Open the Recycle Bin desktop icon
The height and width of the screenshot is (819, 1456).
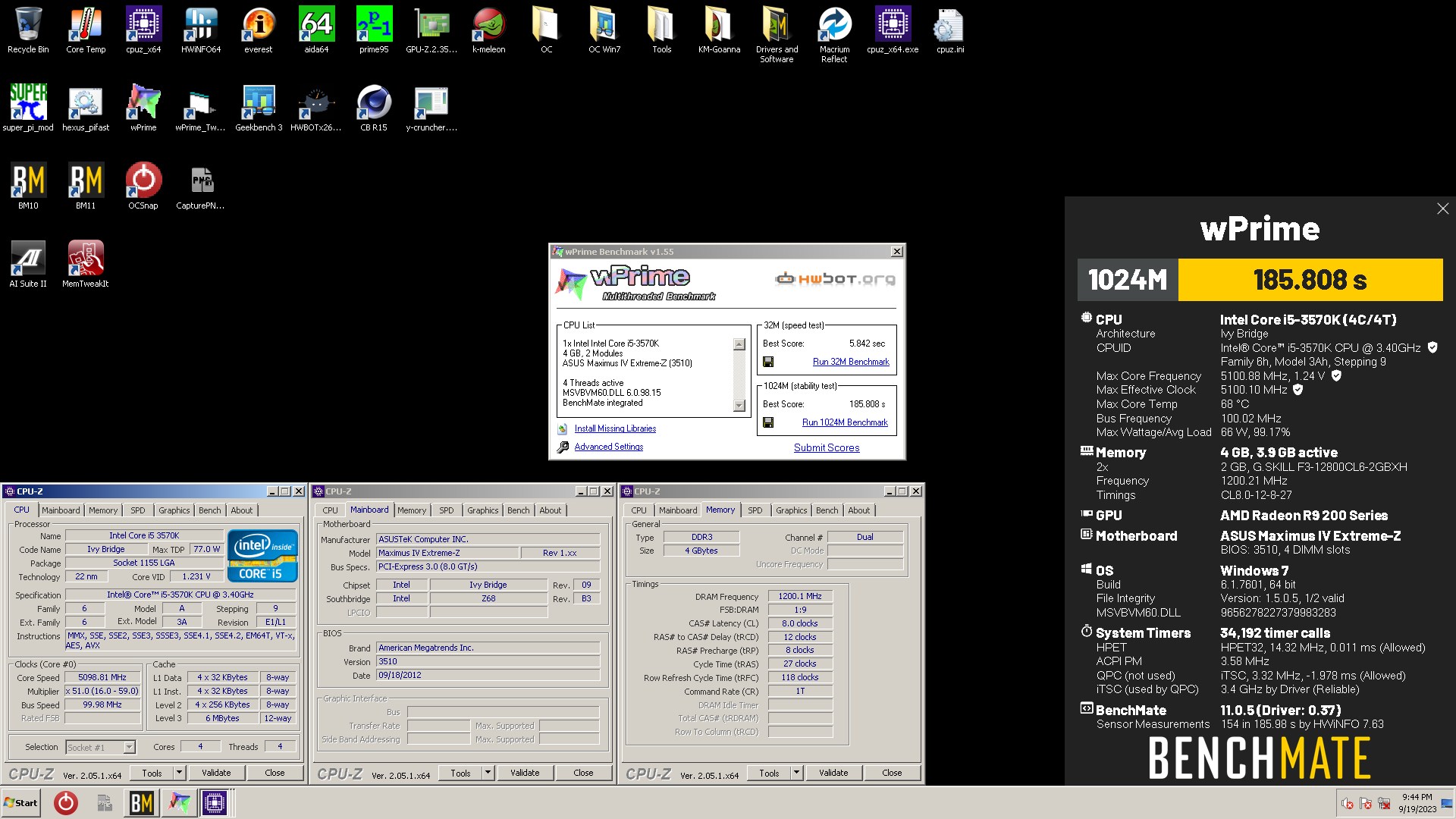tap(28, 30)
